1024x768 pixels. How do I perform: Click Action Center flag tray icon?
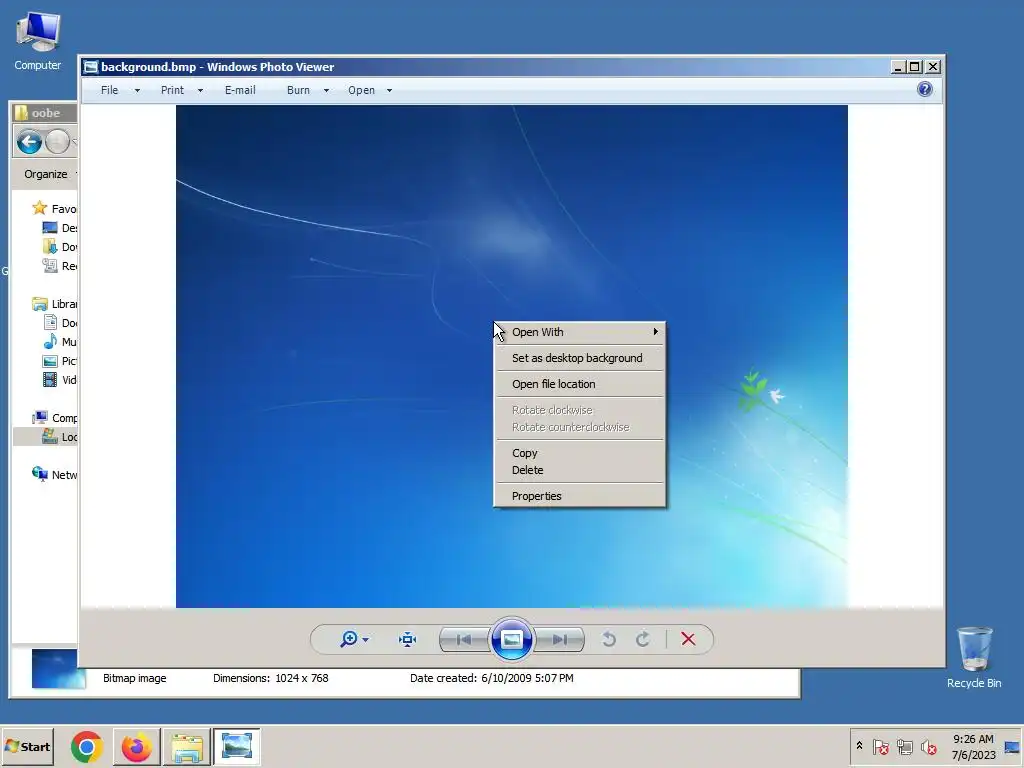pyautogui.click(x=880, y=746)
